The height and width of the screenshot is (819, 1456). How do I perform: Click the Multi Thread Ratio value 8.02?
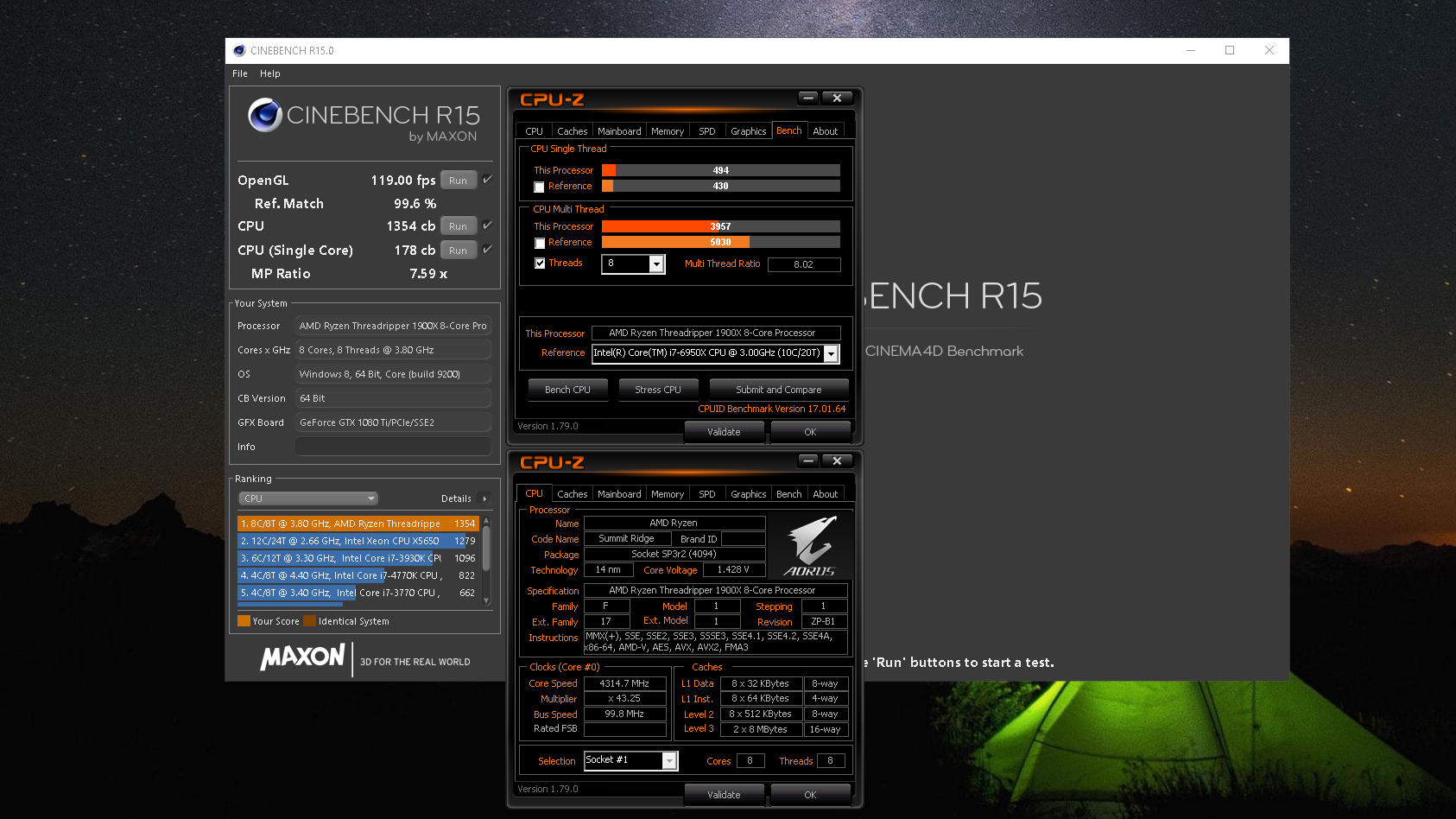click(x=804, y=264)
